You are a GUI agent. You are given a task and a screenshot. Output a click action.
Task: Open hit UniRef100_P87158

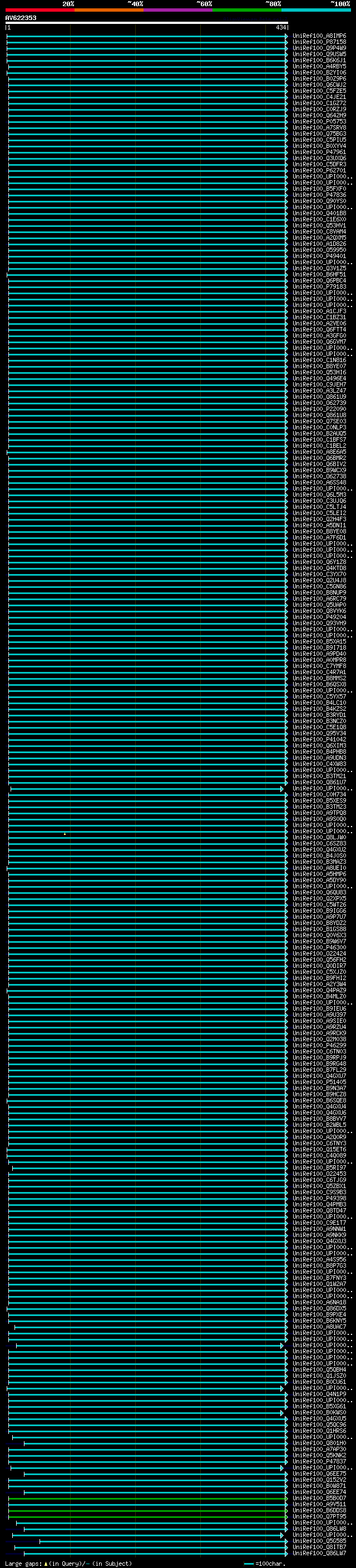(x=319, y=42)
